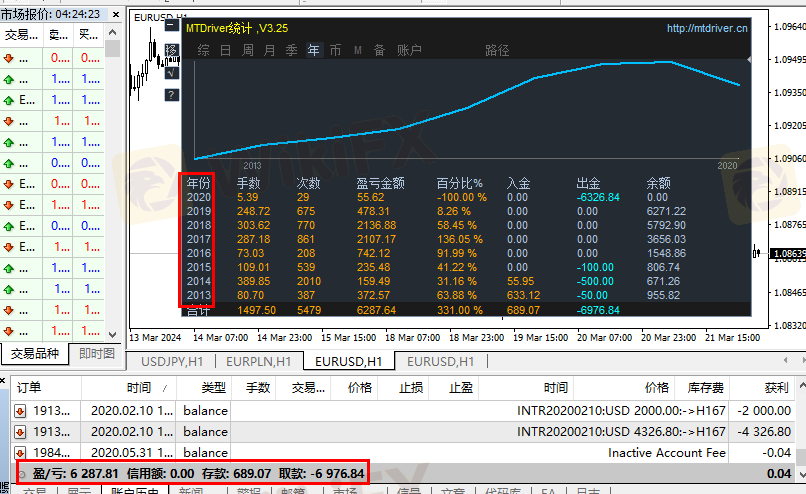Screen dimensions: 806x494
Task: Click the 331.00 % total percentage
Action: pyautogui.click(x=460, y=310)
